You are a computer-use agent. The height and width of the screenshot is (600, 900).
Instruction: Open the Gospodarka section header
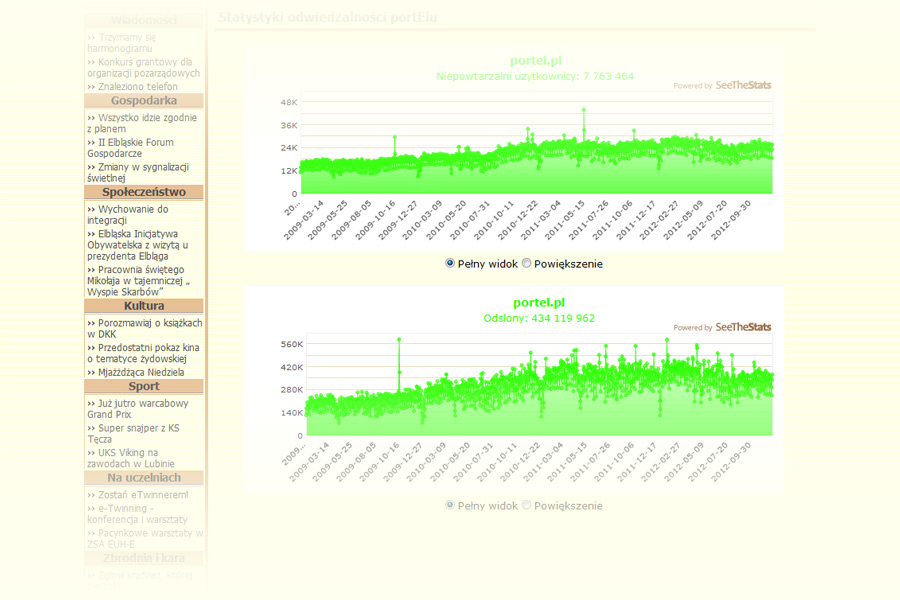(144, 100)
